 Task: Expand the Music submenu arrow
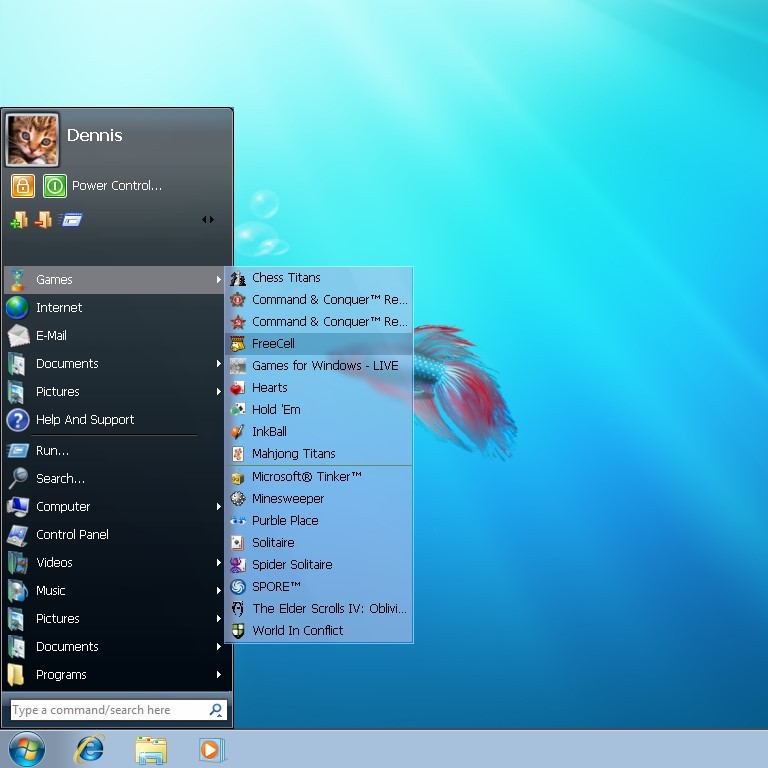tap(218, 591)
